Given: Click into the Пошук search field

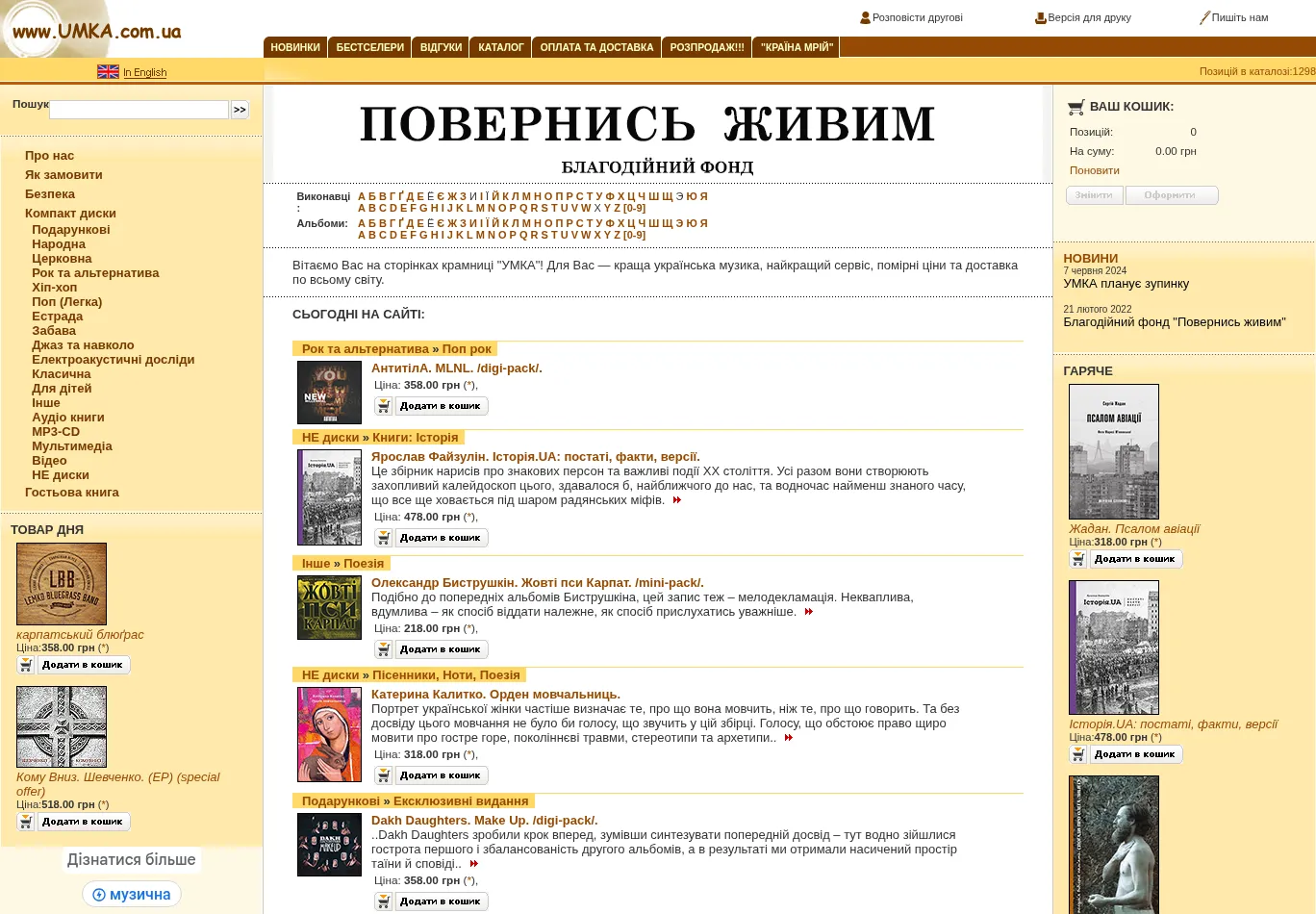Looking at the screenshot, I should (x=139, y=110).
